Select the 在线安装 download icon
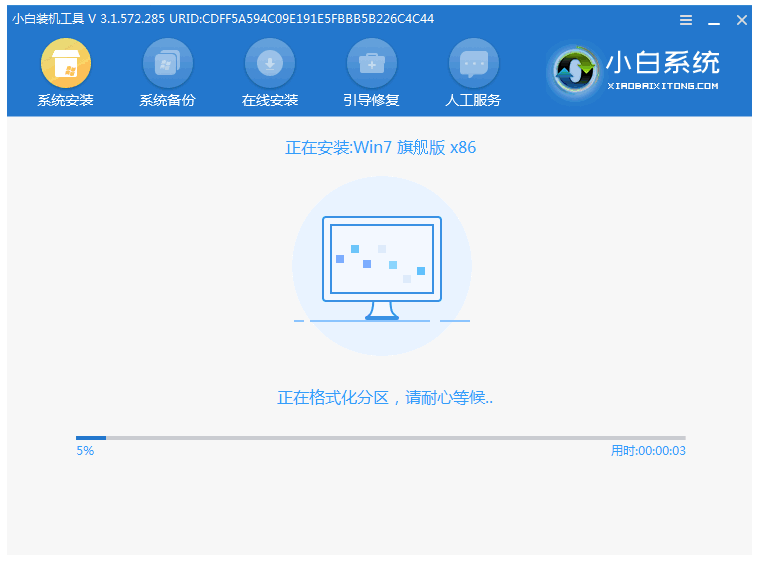This screenshot has height=561, width=760. tap(269, 63)
